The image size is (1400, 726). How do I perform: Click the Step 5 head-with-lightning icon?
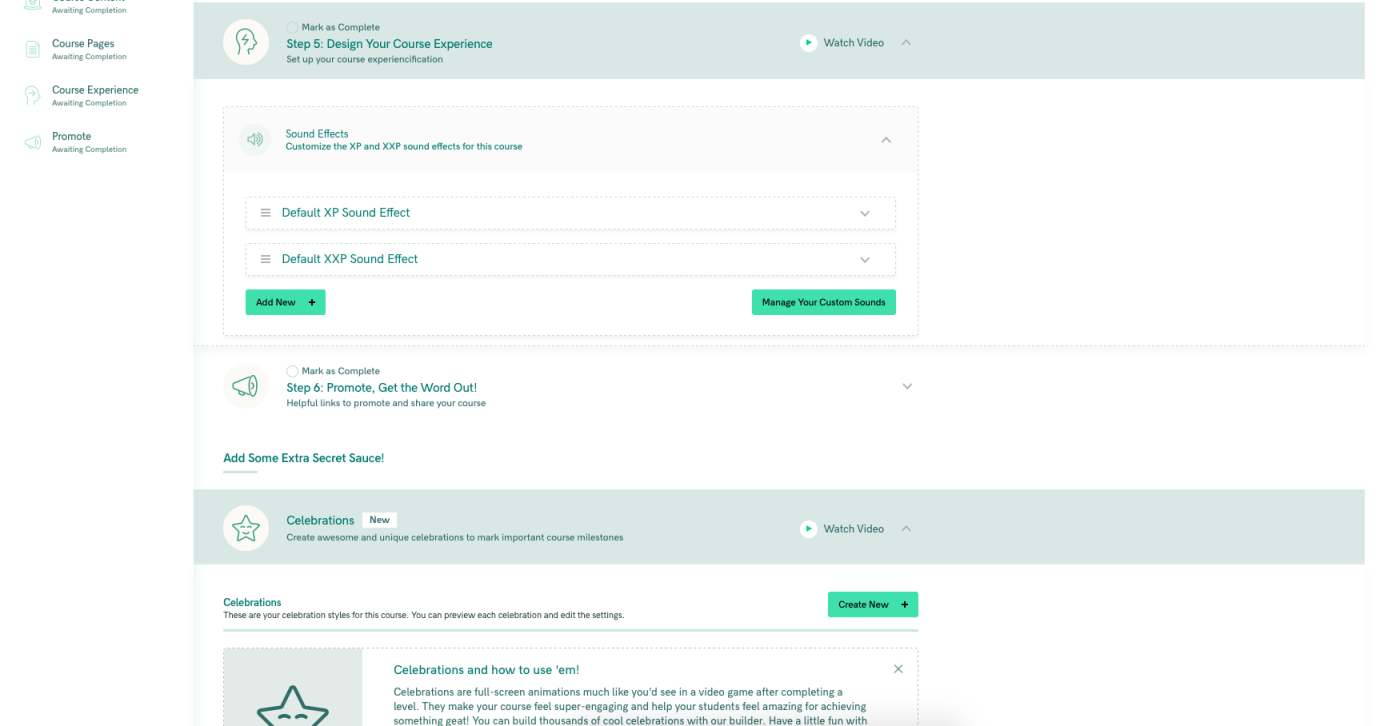pyautogui.click(x=245, y=42)
